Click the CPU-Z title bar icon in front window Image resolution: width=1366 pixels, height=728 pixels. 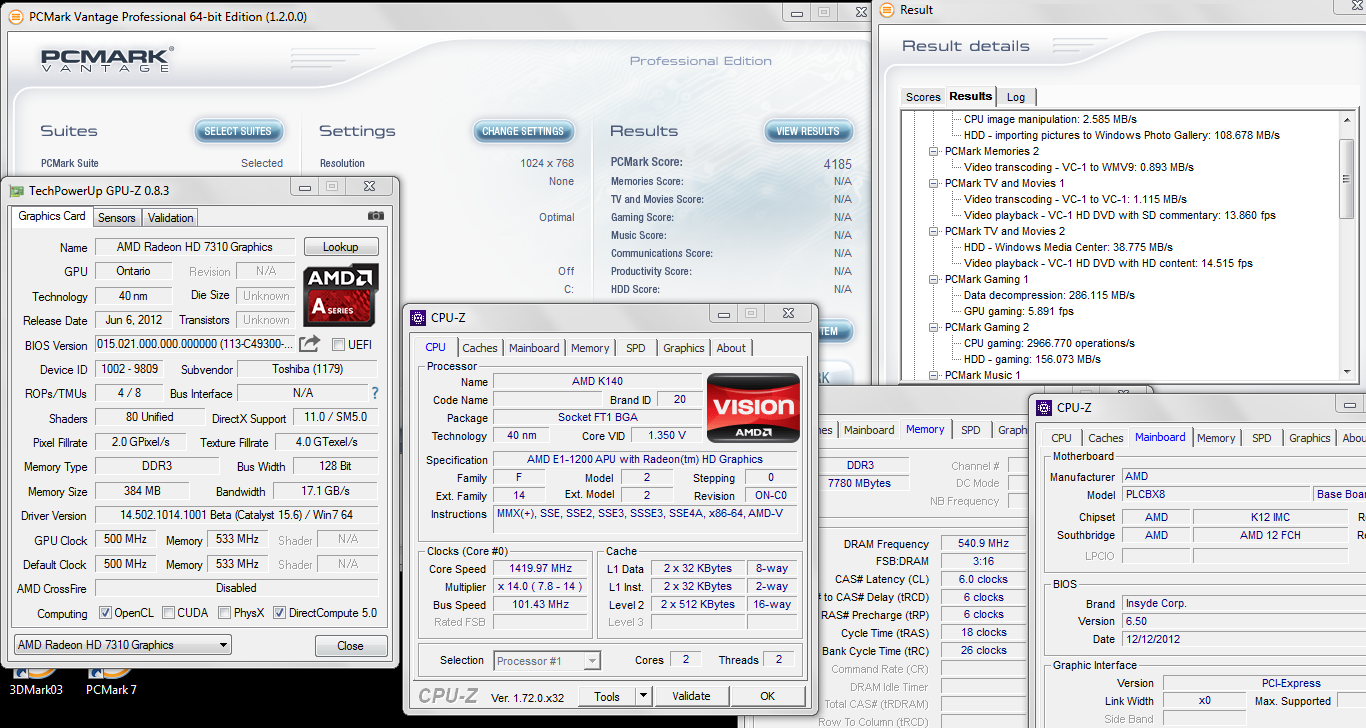pos(419,318)
